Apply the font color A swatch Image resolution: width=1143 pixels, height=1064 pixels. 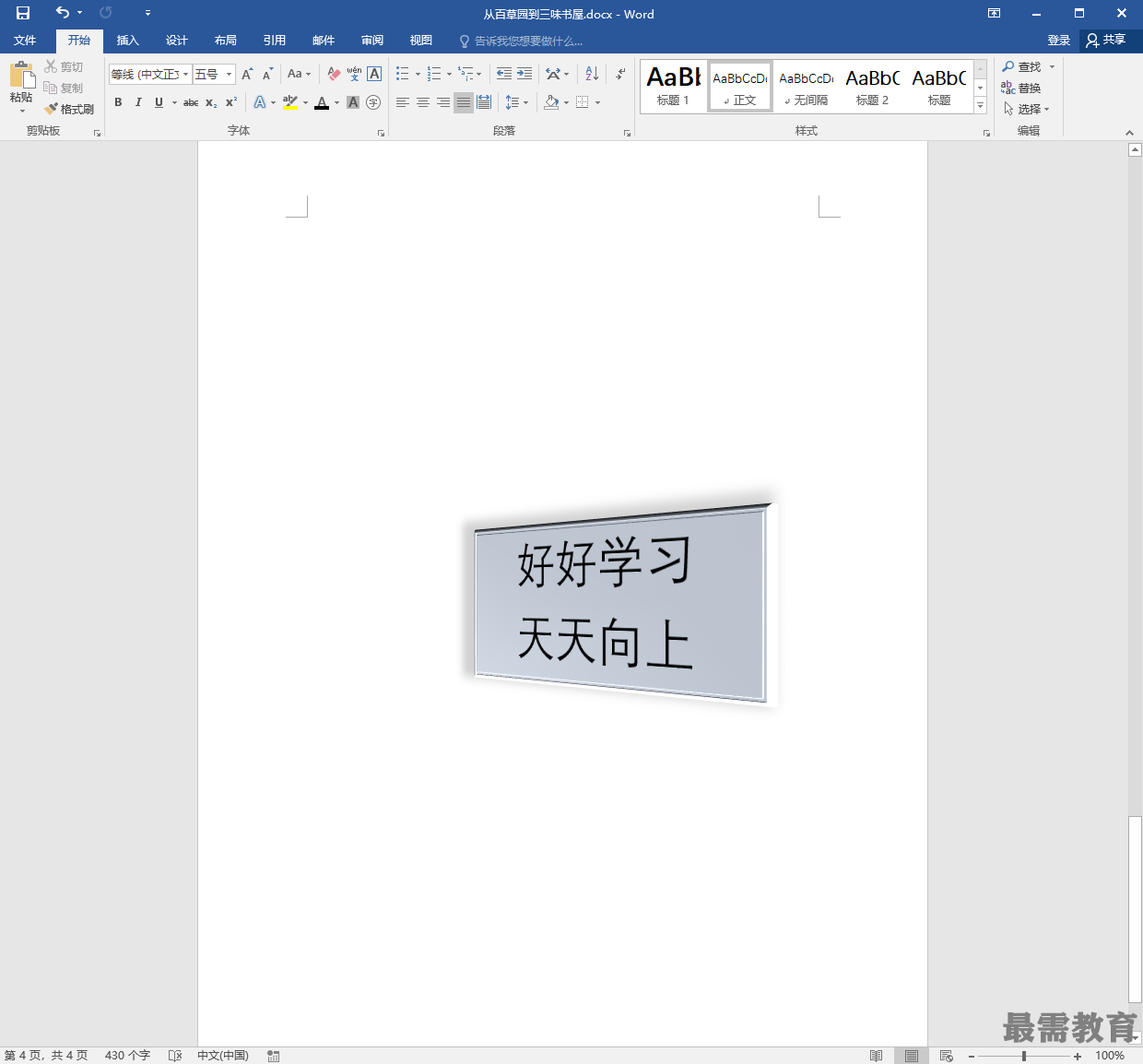pos(322,102)
